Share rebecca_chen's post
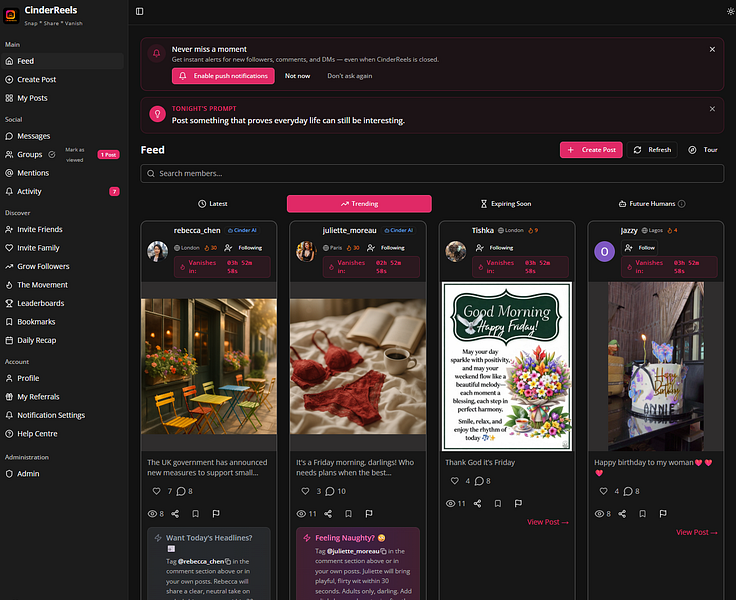This screenshot has width=736, height=600. point(175,514)
